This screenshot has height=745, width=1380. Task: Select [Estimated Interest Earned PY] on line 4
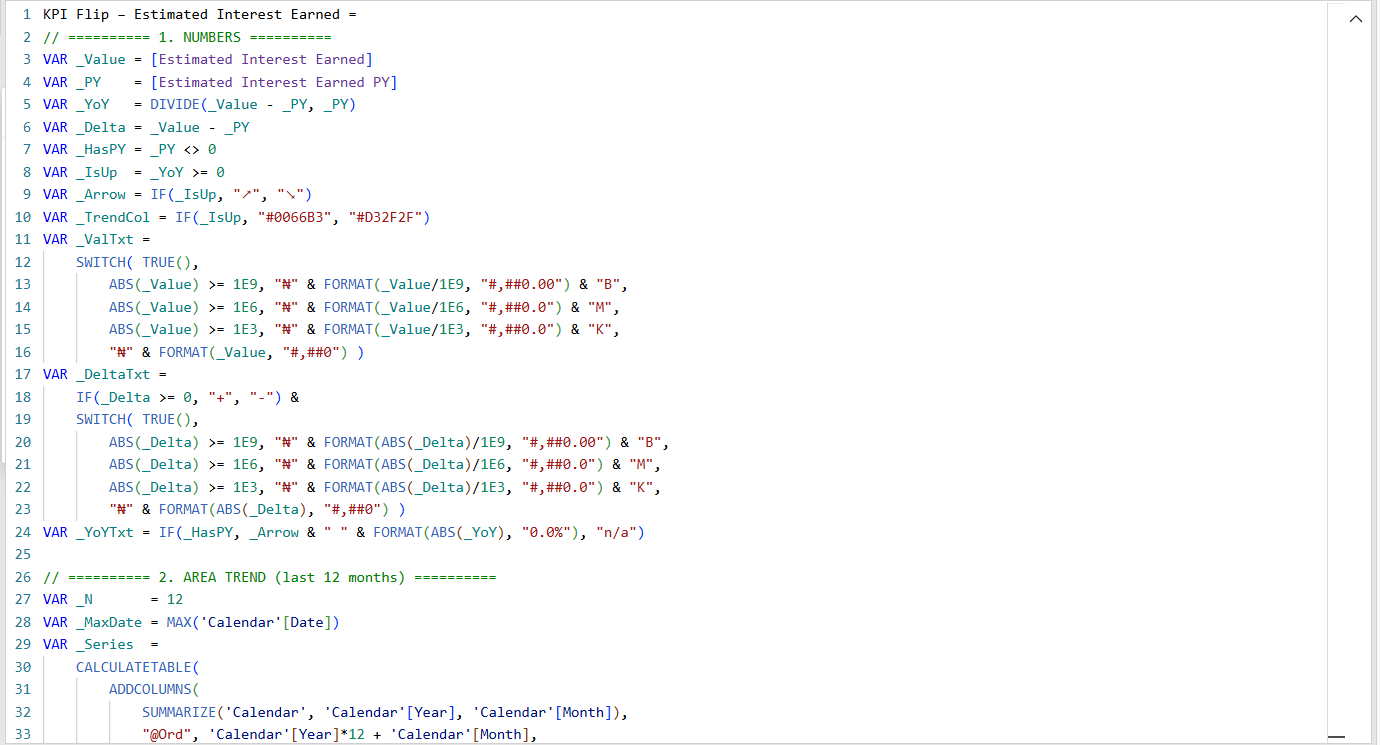tap(274, 82)
